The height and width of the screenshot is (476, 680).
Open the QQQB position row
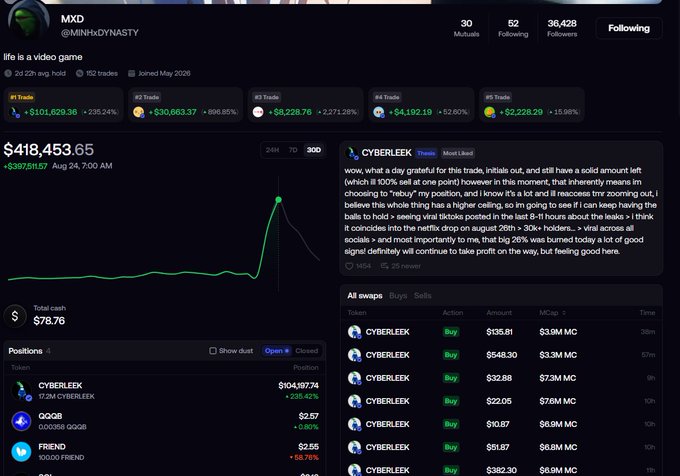(165, 421)
